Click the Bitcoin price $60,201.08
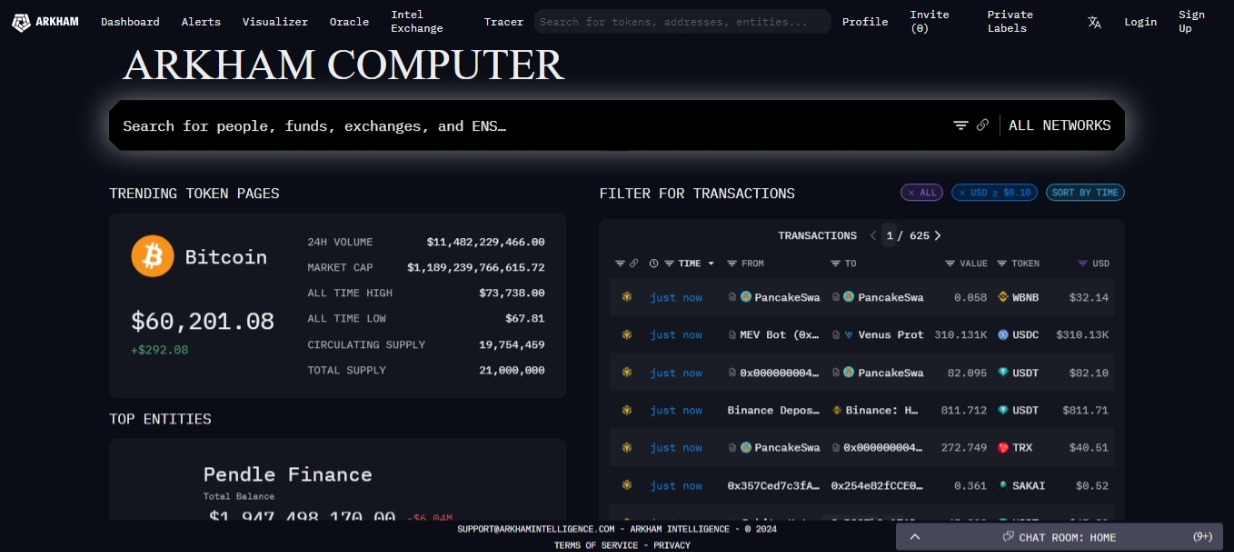1234x552 pixels. tap(203, 321)
